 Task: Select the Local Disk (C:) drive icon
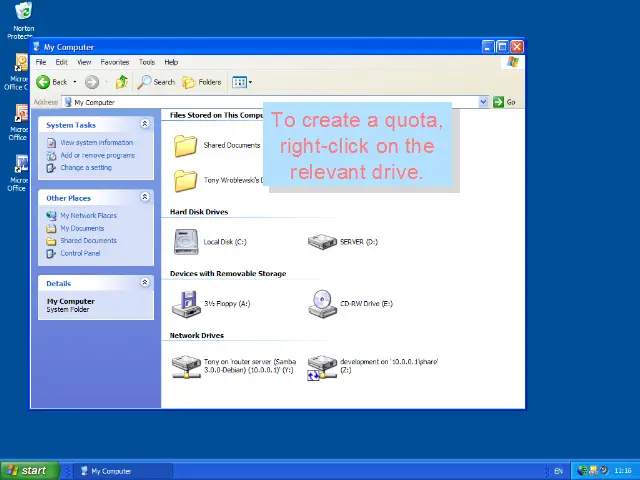pyautogui.click(x=186, y=242)
